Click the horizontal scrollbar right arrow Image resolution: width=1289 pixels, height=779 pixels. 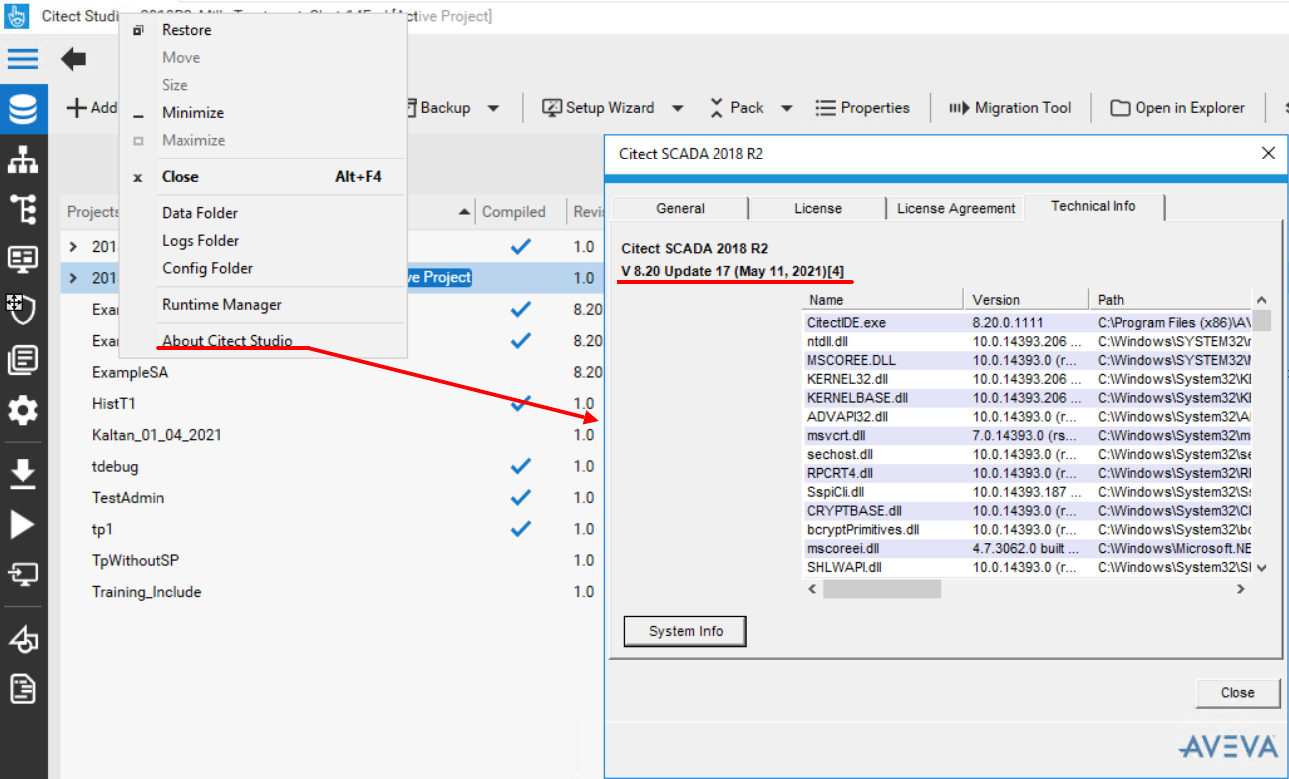pos(1241,589)
